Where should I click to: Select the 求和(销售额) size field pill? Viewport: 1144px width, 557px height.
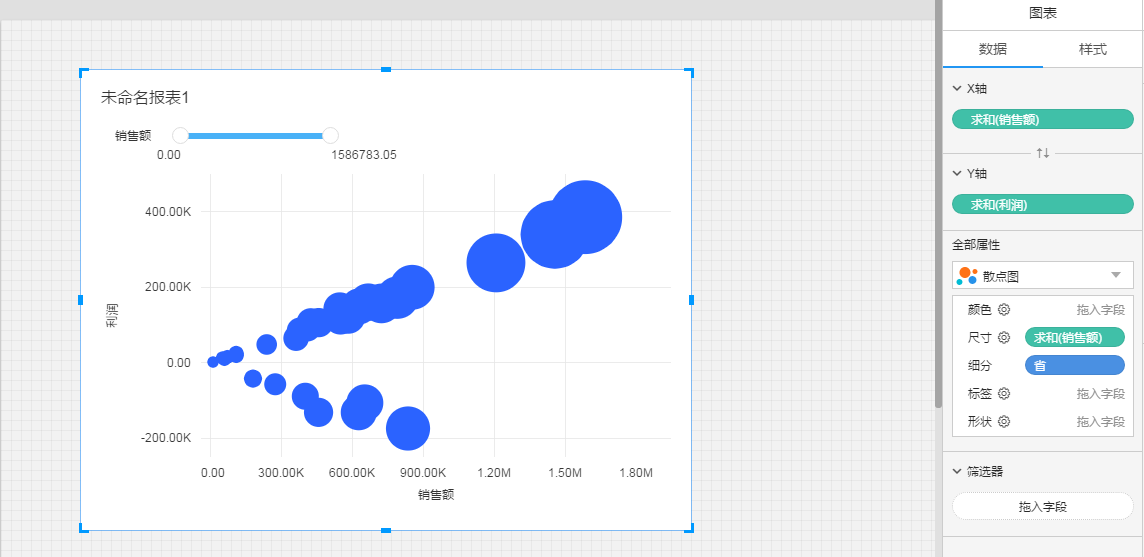point(1075,337)
